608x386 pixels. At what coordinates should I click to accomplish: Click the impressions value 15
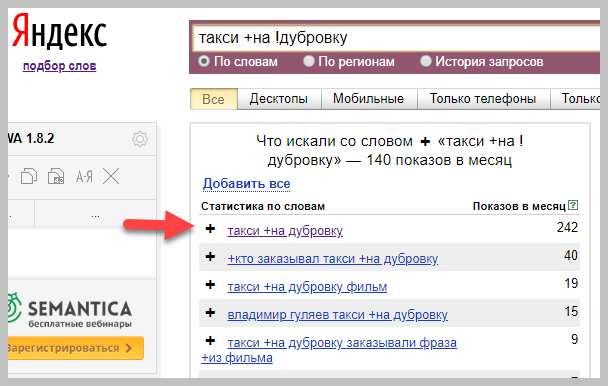click(571, 312)
